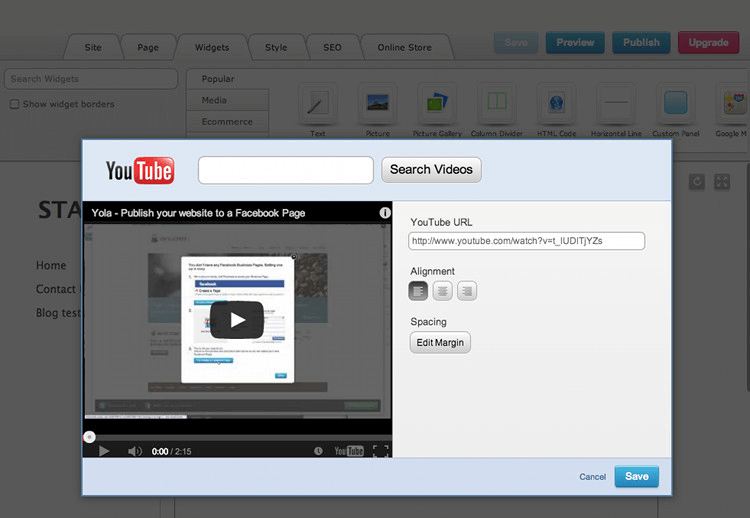Play the video with center play button
The image size is (750, 518).
(237, 320)
